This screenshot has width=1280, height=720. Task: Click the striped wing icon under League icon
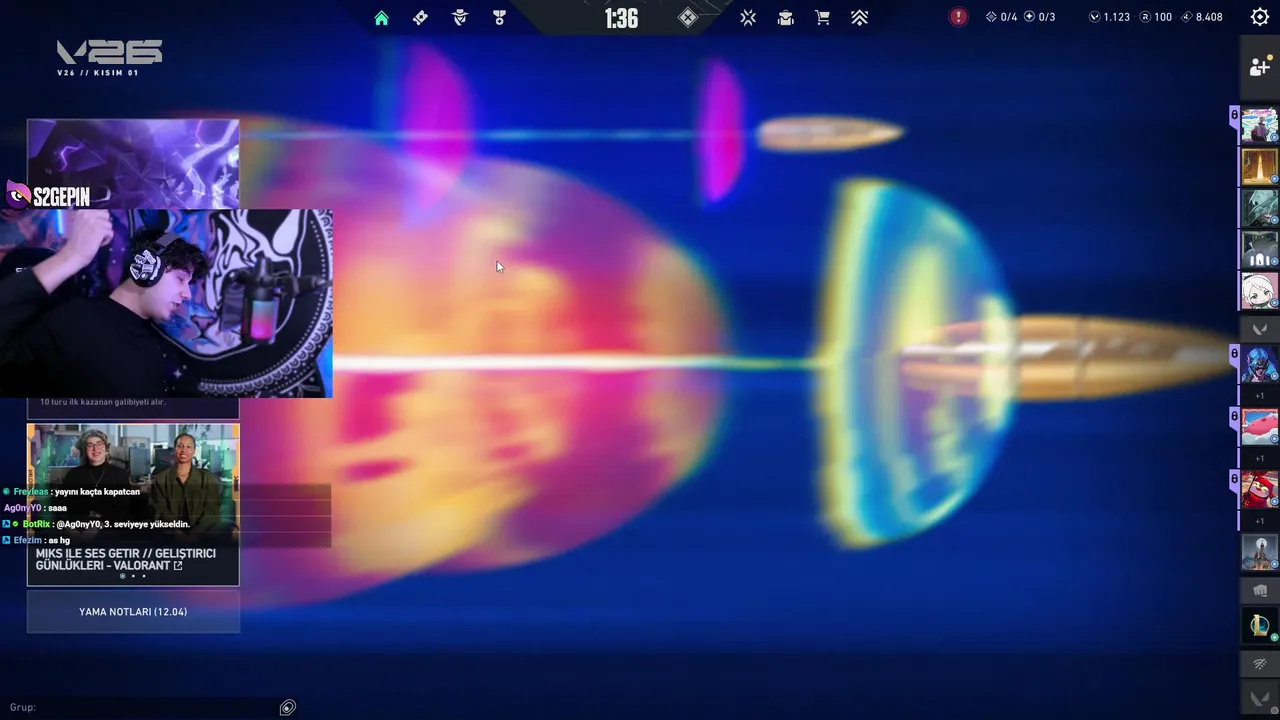coord(1259,664)
